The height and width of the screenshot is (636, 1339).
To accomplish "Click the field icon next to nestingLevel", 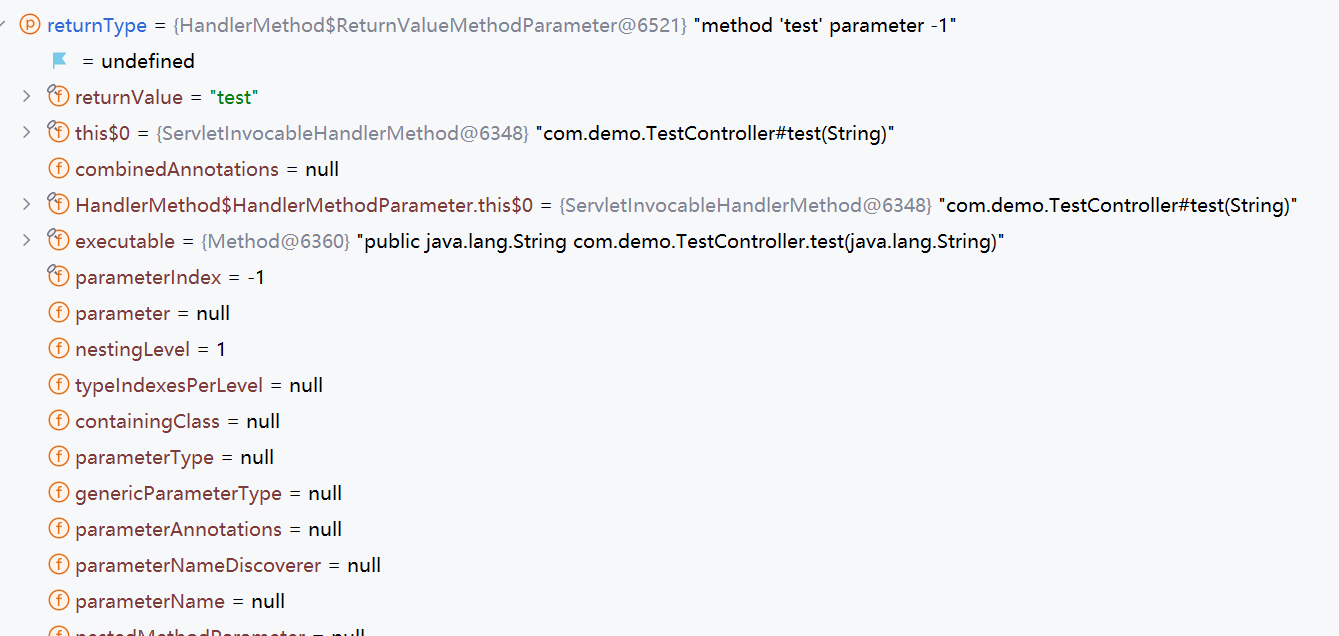I will pyautogui.click(x=58, y=348).
